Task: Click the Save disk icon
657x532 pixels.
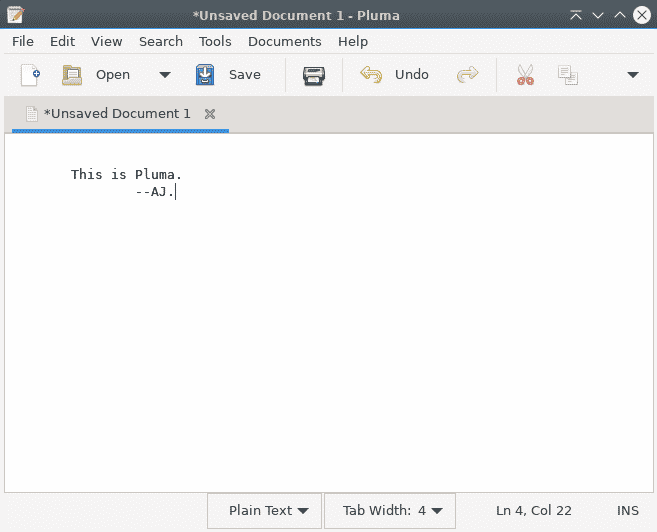Action: (205, 75)
